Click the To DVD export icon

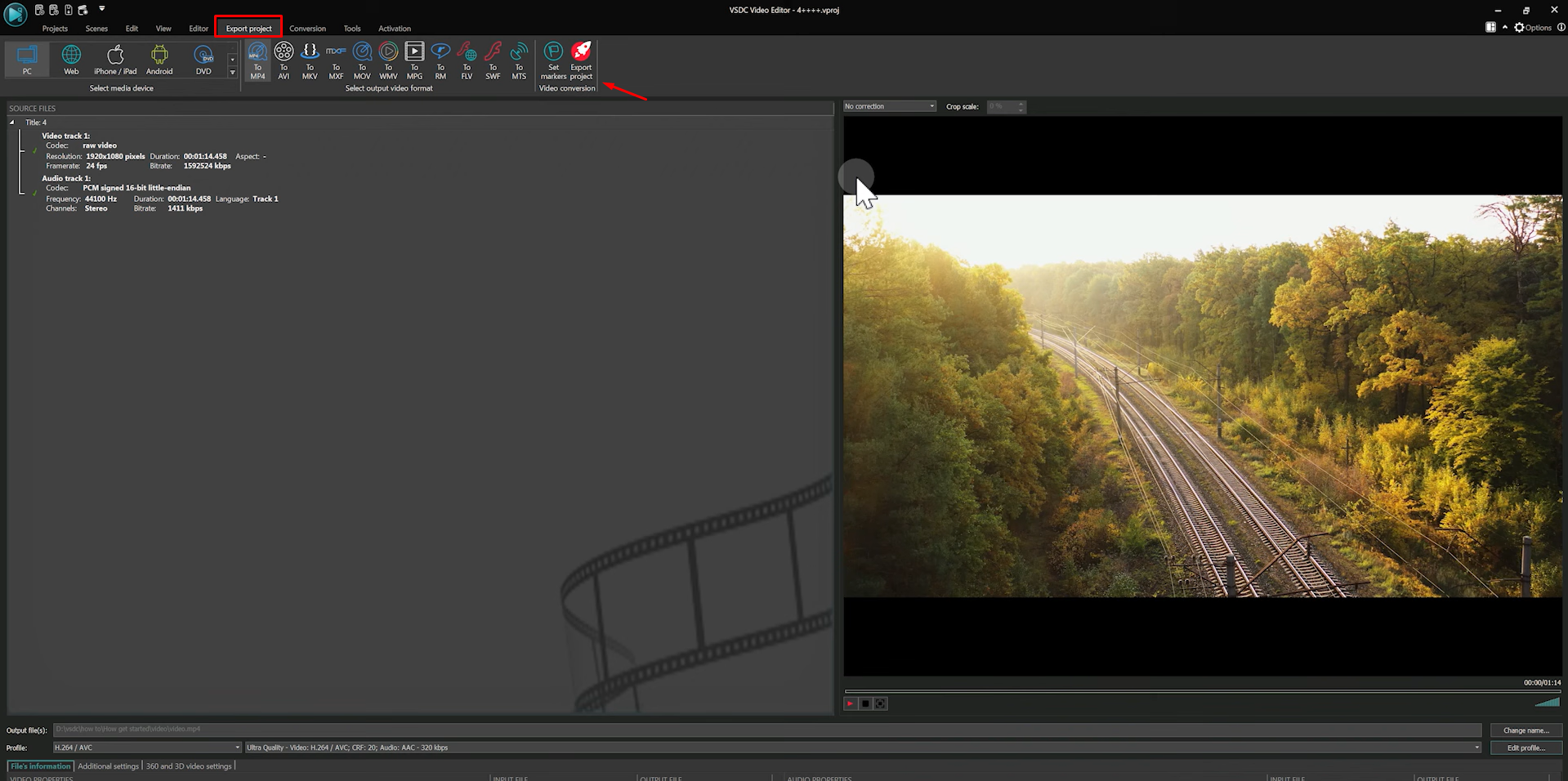point(203,57)
